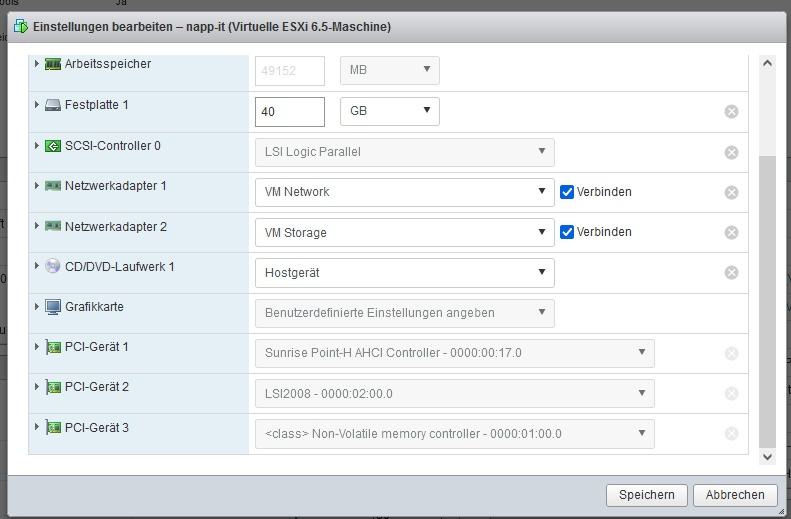The width and height of the screenshot is (791, 519).
Task: Open the Hostgerät CD/DVD dropdown
Action: click(x=404, y=272)
